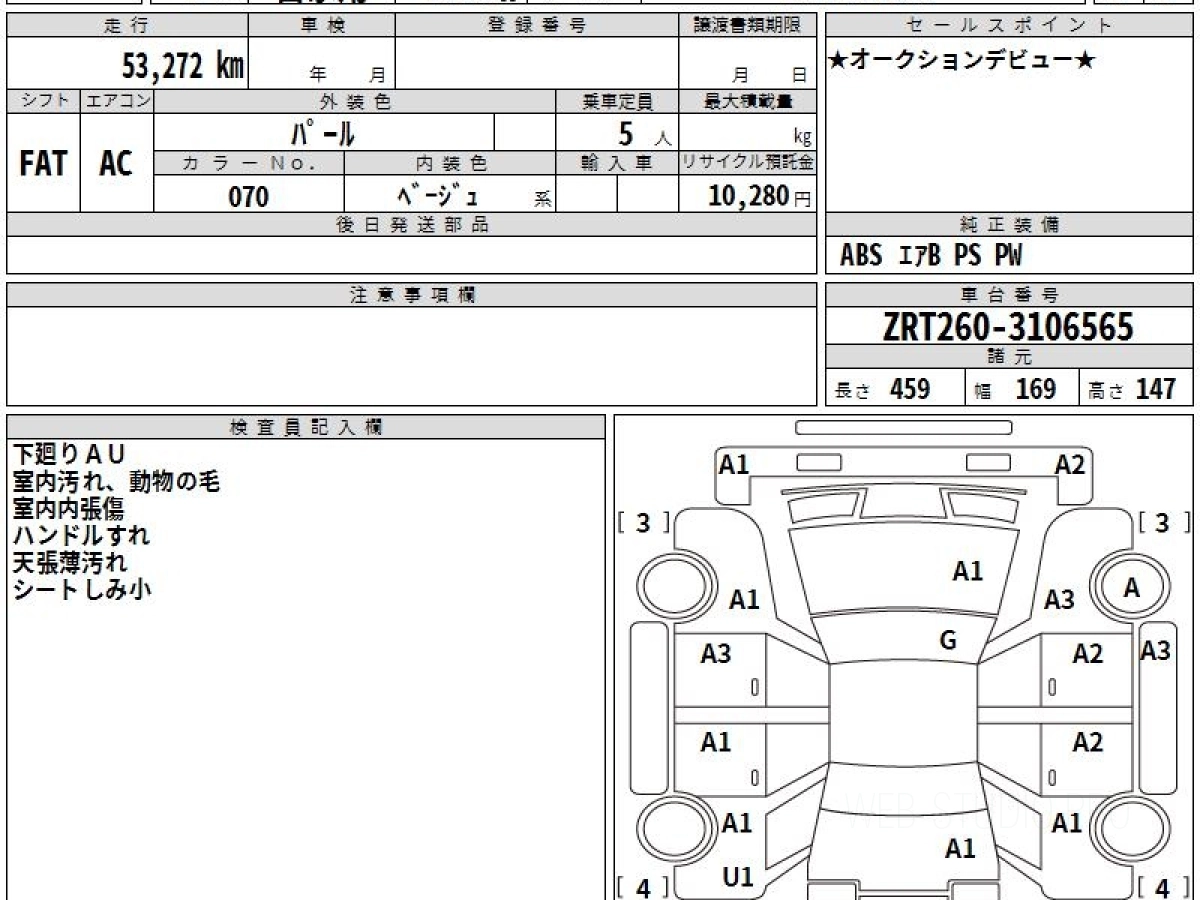Select the seating capacity value 5 人

[643, 133]
